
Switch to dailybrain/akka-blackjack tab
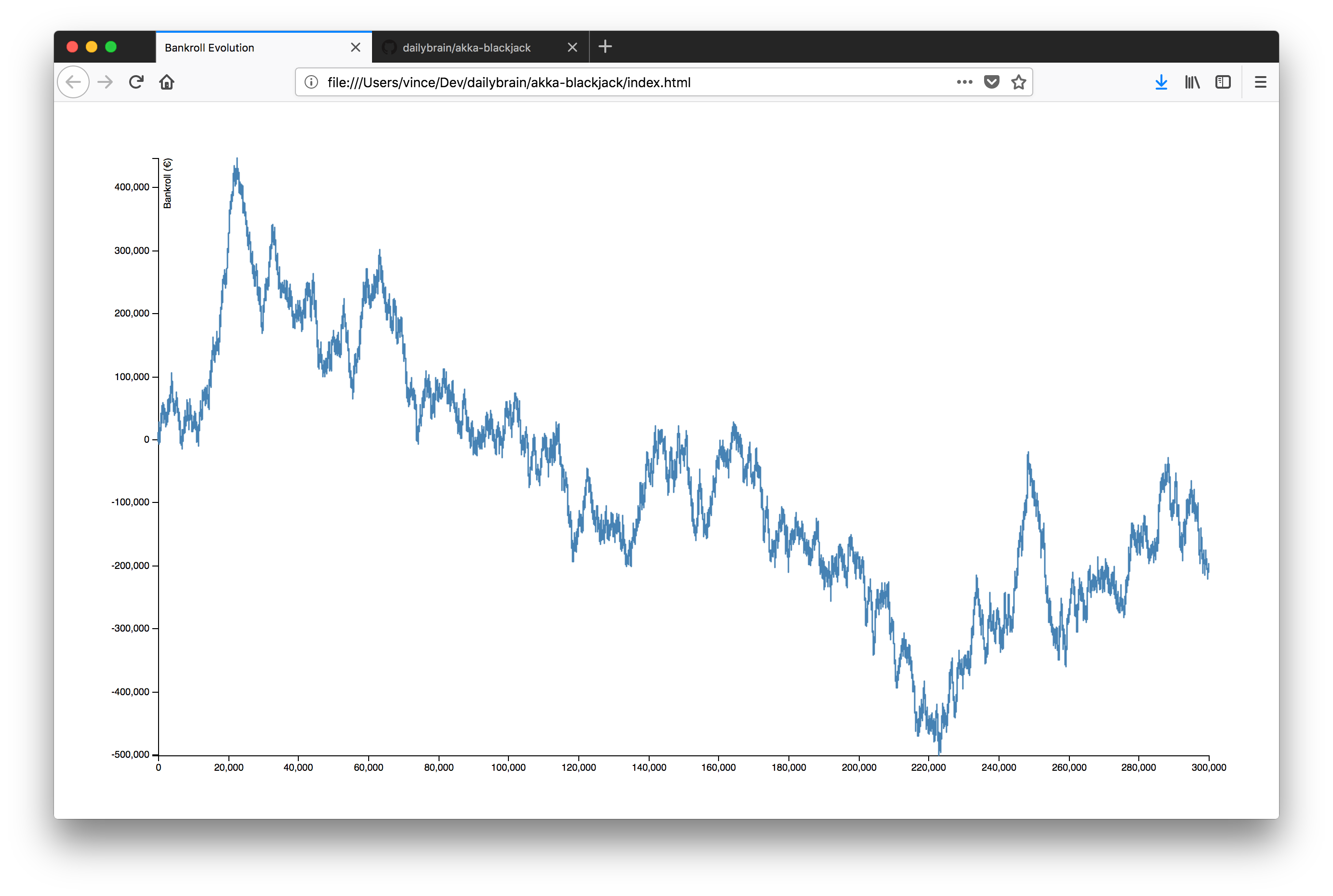(x=467, y=47)
